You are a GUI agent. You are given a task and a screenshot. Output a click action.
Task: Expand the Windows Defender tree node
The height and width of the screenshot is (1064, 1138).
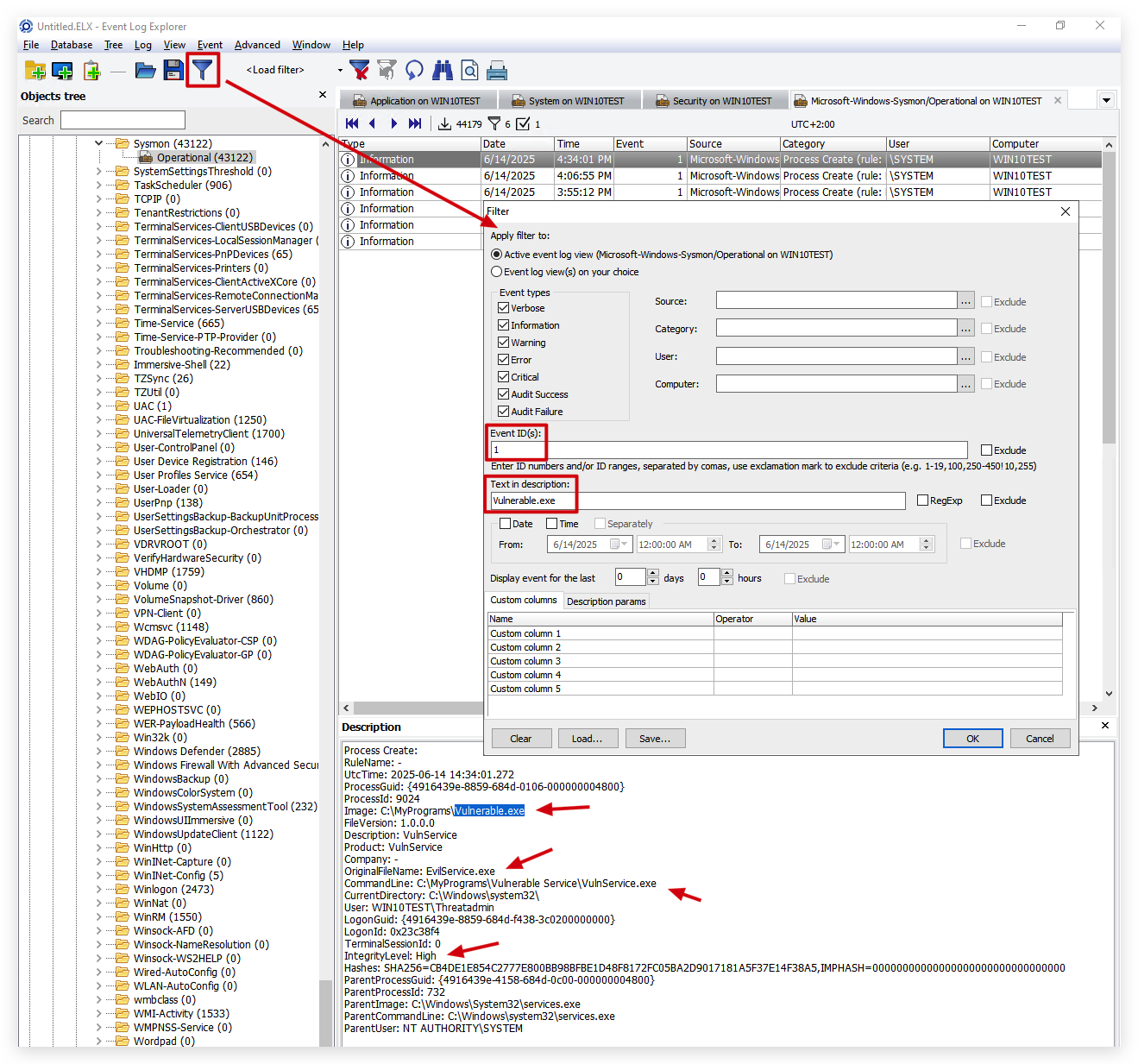pos(99,751)
